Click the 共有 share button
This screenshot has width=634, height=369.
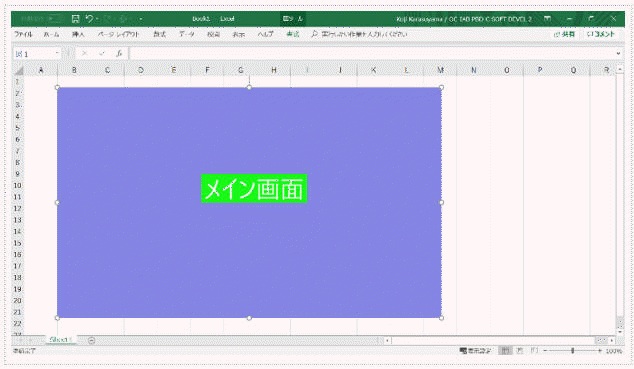564,34
